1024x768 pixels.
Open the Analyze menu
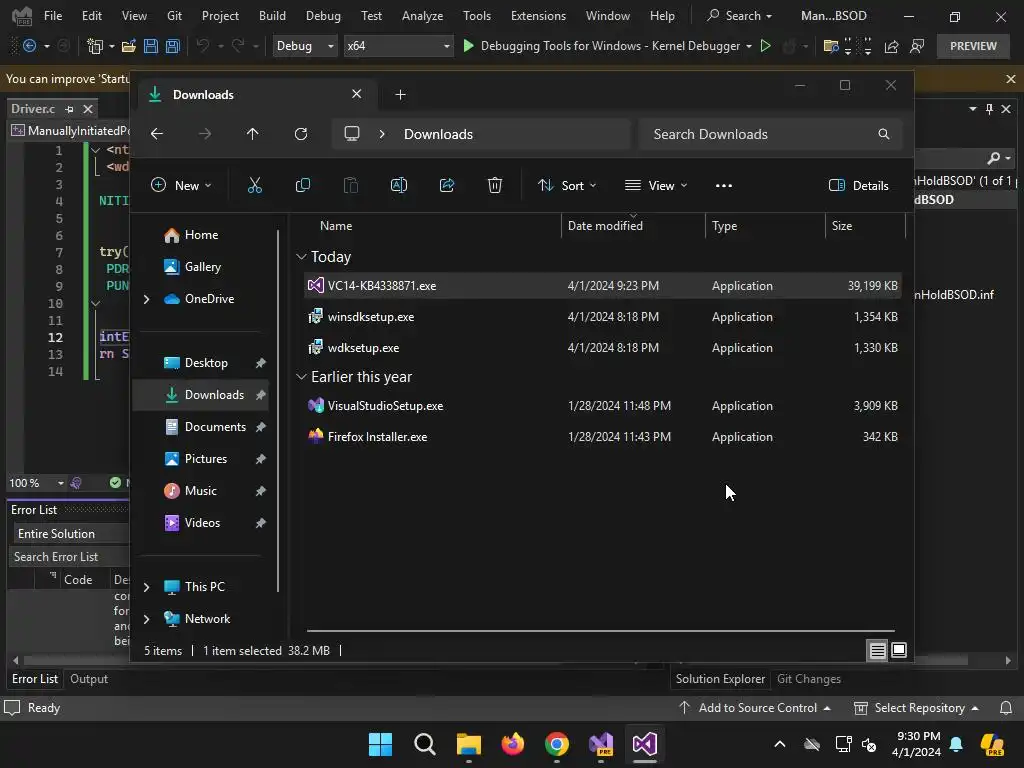[x=423, y=16]
